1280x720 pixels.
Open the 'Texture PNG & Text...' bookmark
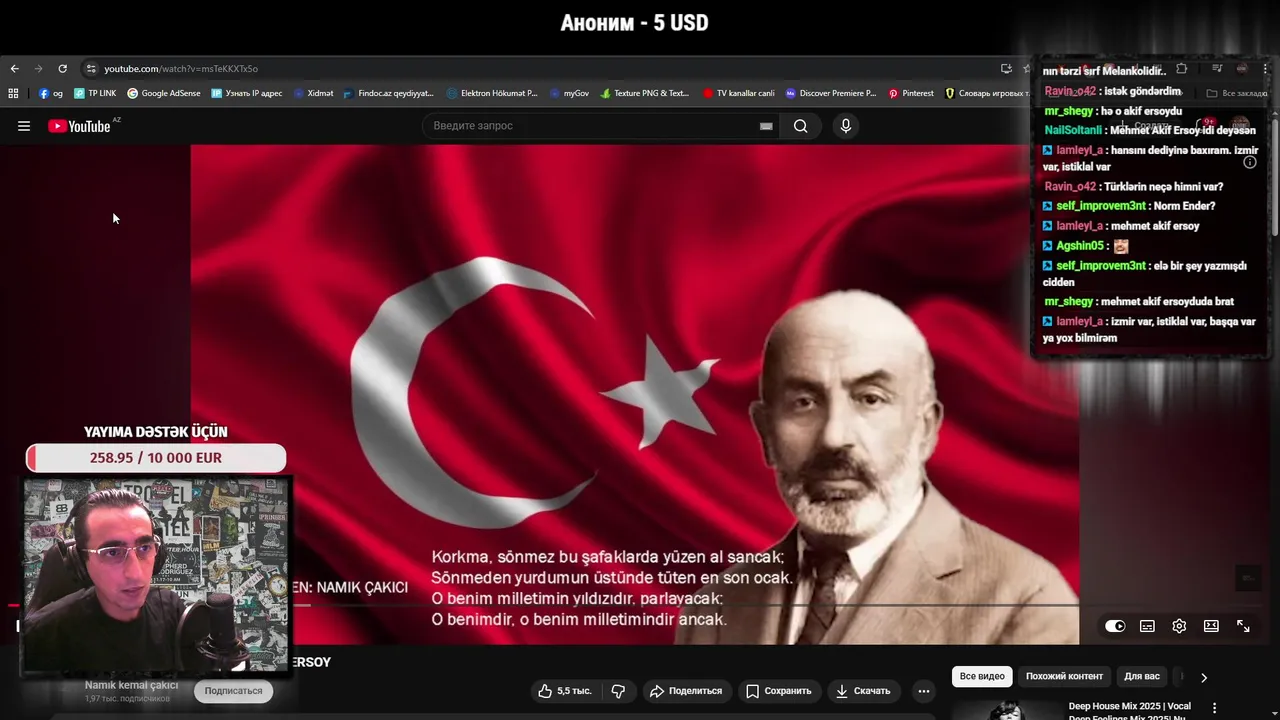[x=645, y=93]
